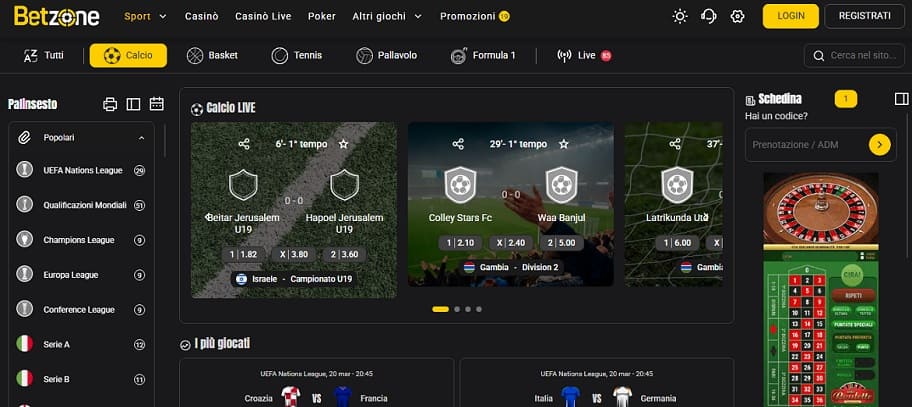This screenshot has width=912, height=407.
Task: Open the roulette game banner
Action: point(821,289)
